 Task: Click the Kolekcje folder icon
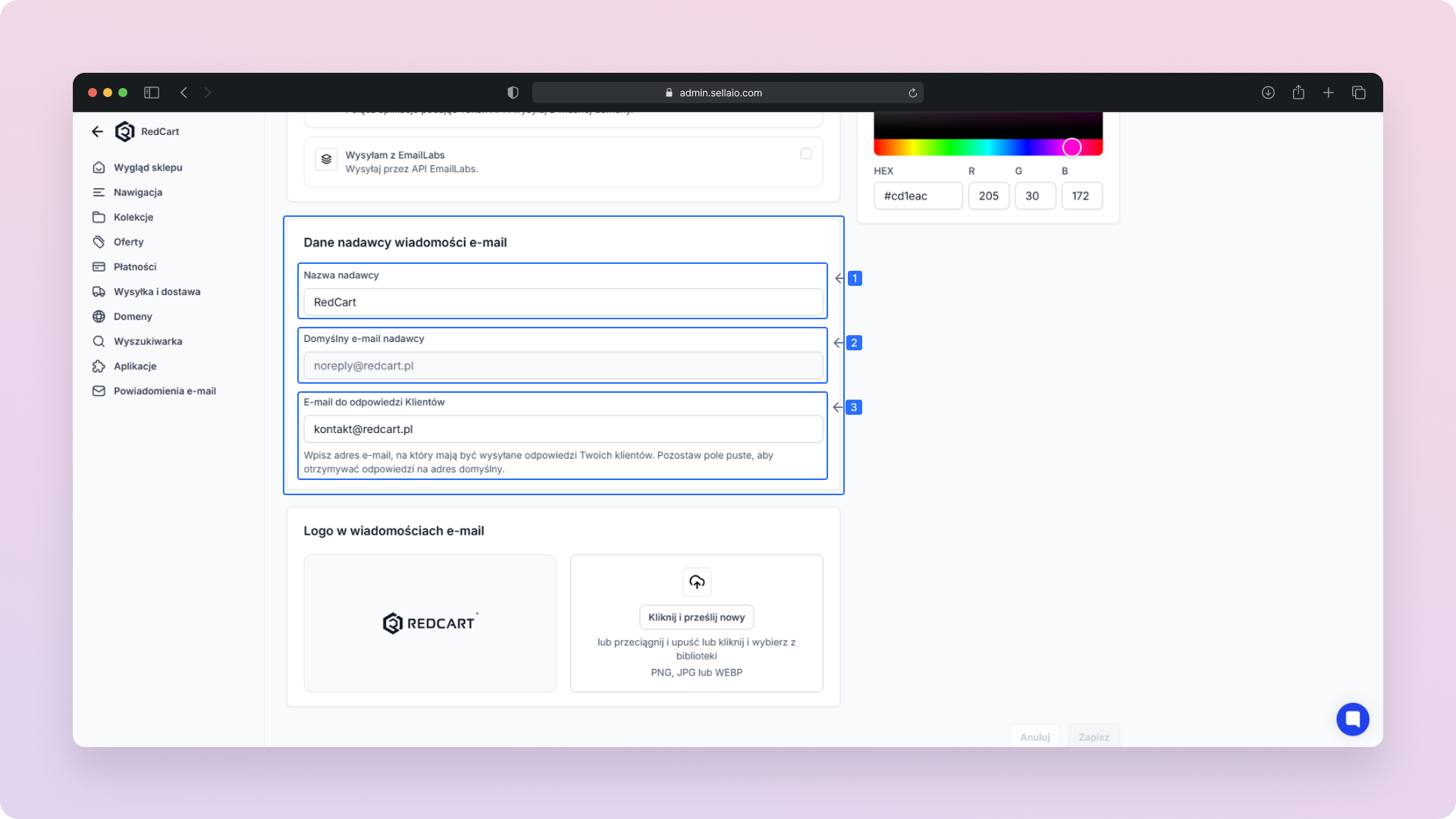99,217
